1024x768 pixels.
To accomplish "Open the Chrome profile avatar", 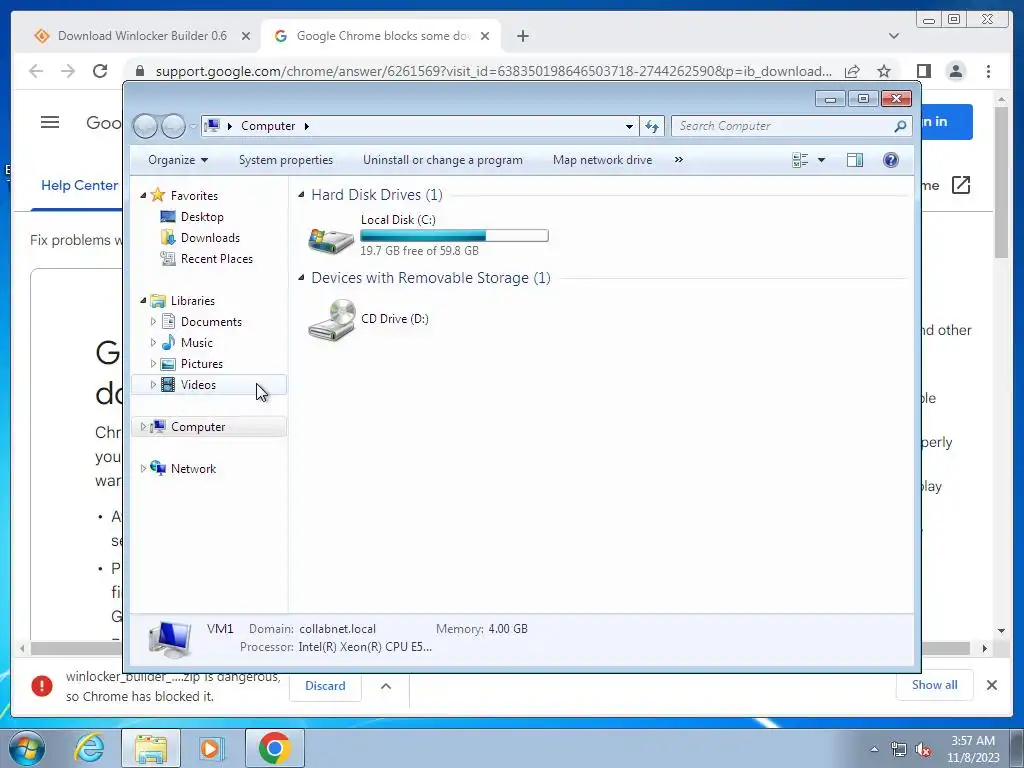I will point(955,71).
